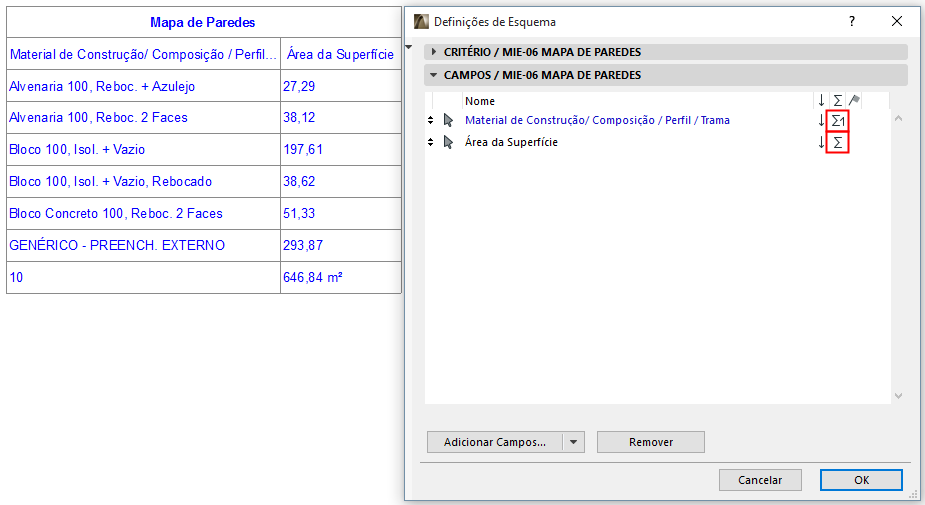Viewport: 925px width, 505px height.
Task: Click the small dropdown triangle left of dialog
Action: coord(409,47)
